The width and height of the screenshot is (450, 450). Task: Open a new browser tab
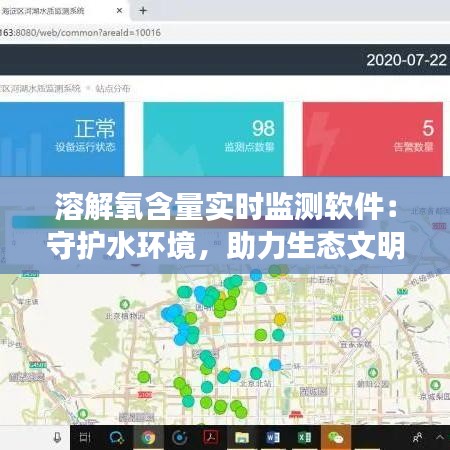143,11
